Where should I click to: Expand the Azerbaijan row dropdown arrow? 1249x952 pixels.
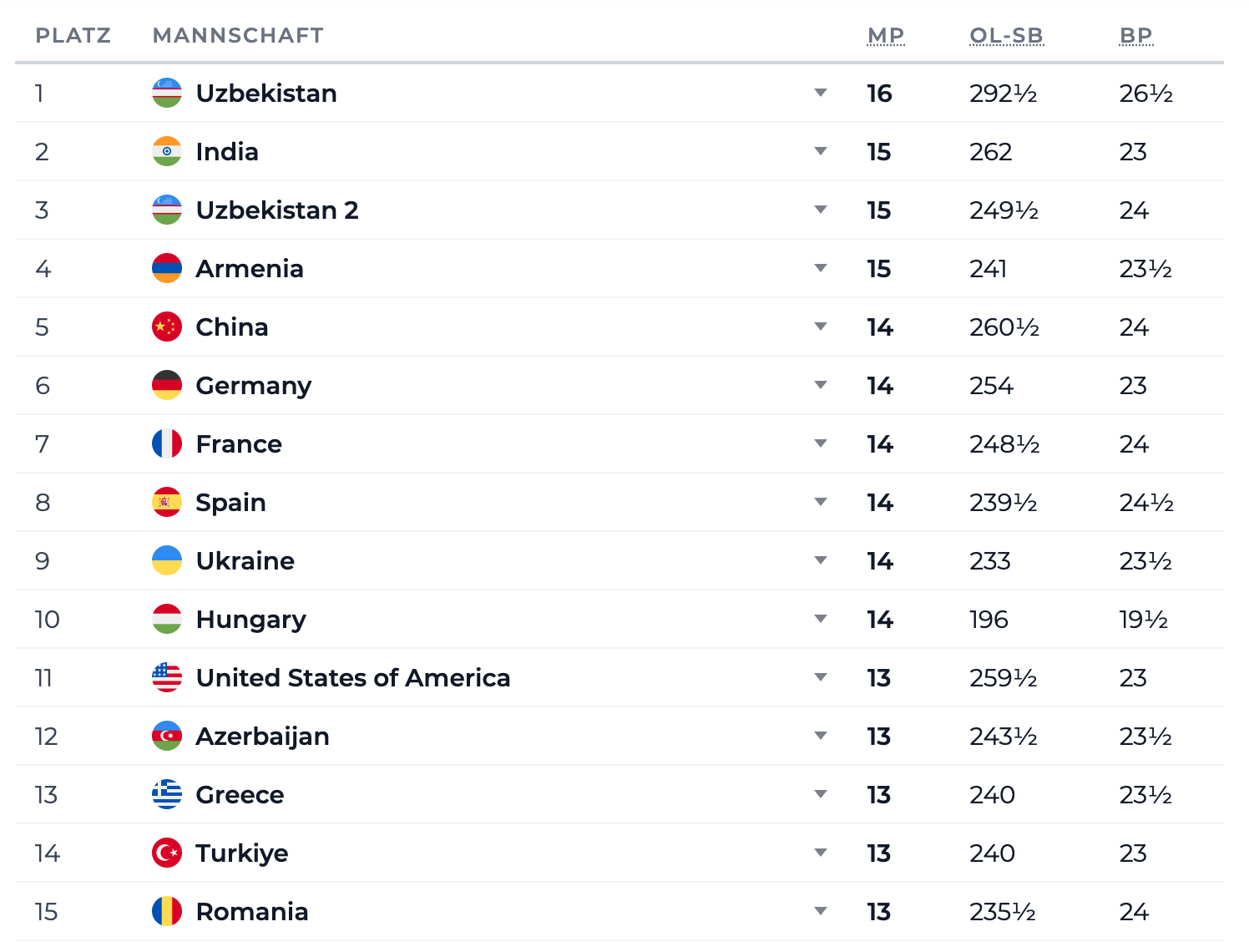(x=821, y=736)
